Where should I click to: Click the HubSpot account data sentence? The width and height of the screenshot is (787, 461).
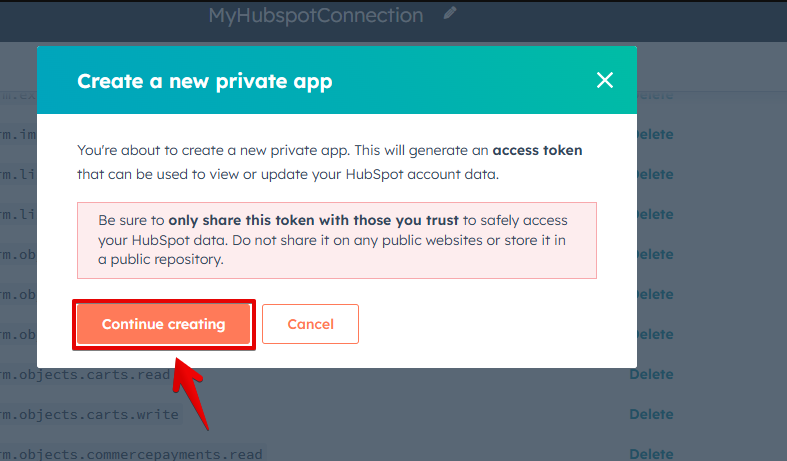coord(288,174)
